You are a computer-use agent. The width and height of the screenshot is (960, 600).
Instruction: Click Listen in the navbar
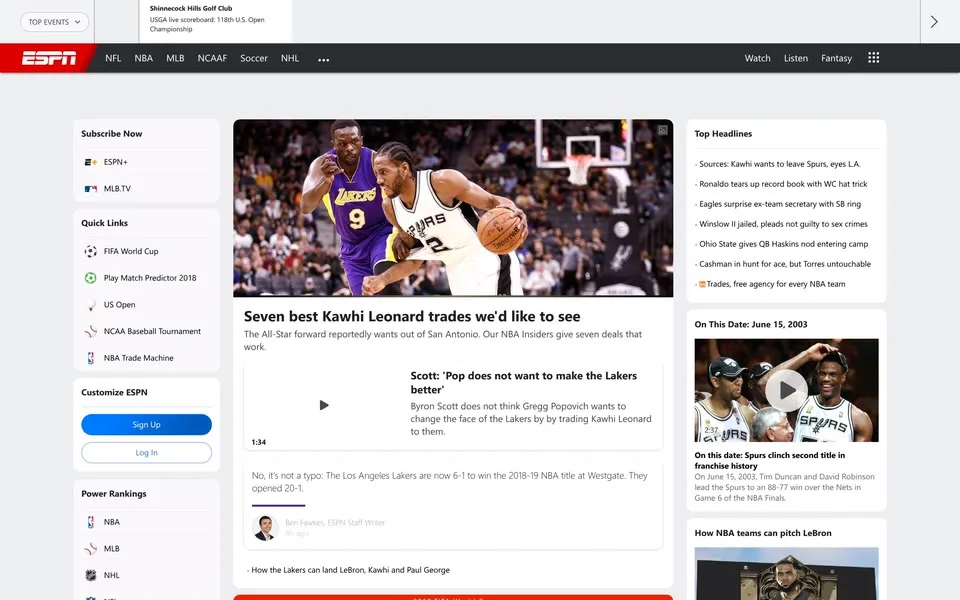796,58
